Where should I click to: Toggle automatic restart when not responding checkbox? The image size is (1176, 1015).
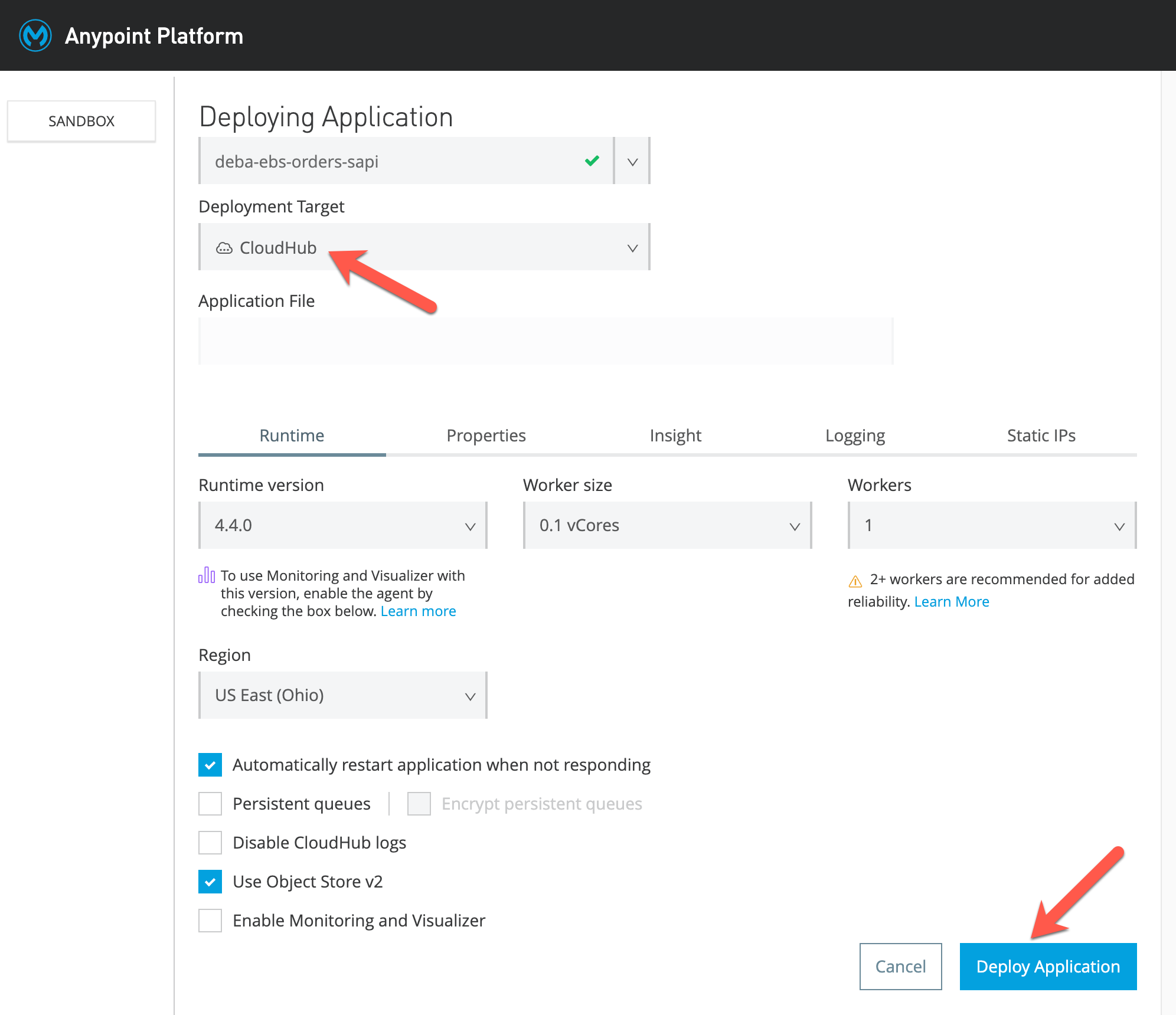coord(210,765)
